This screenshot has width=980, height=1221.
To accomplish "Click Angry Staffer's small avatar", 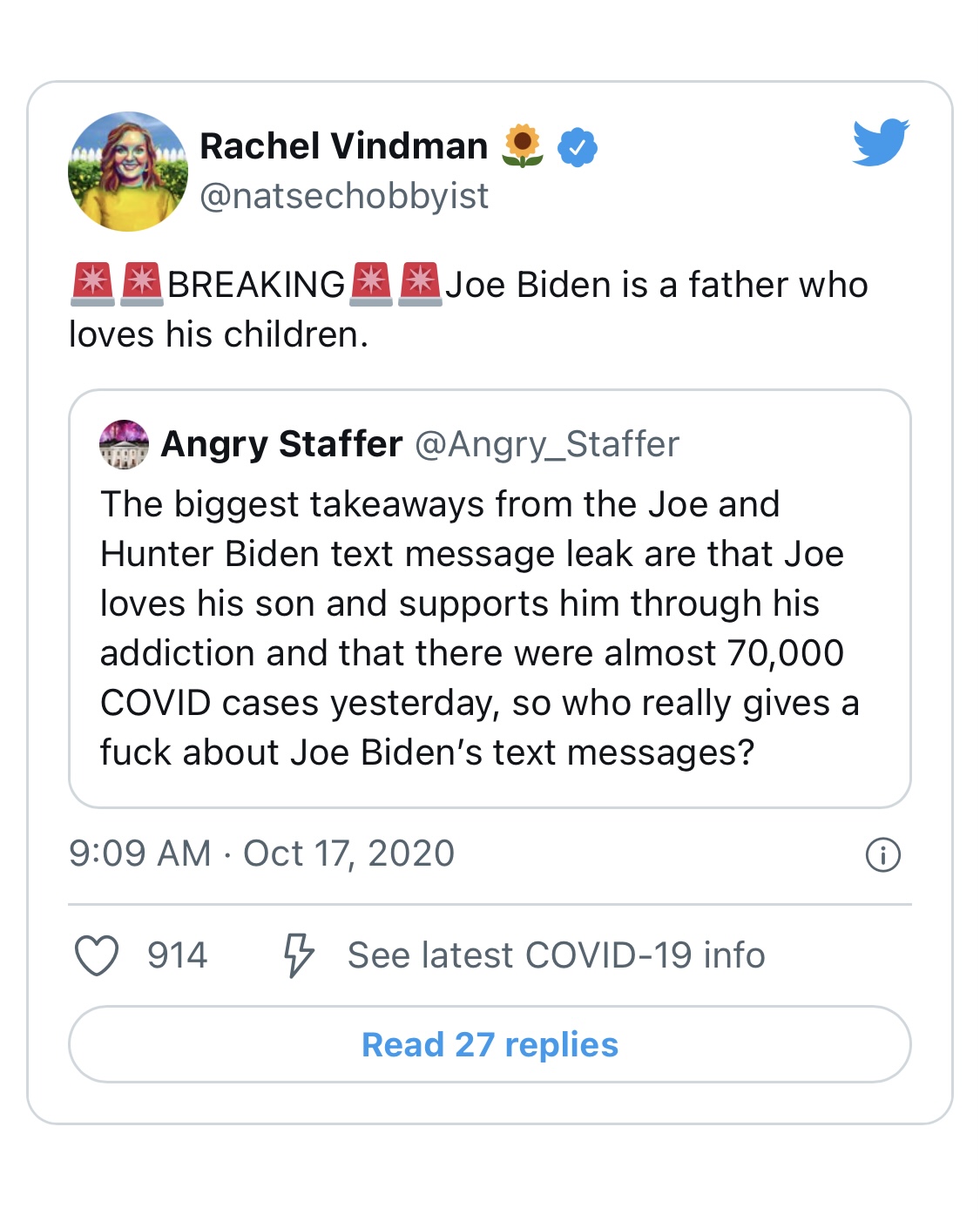I will pyautogui.click(x=125, y=444).
